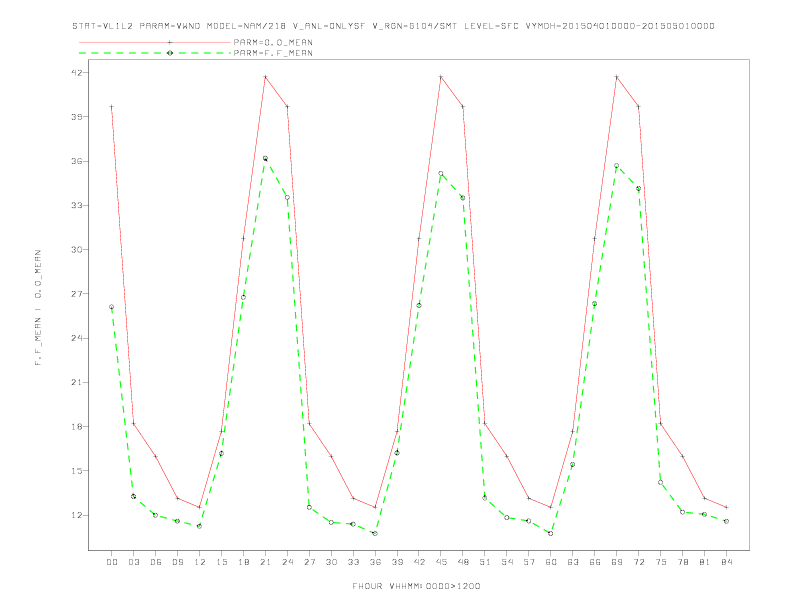792x612 pixels.
Task: Click x-axis forecast hour label 57
Action: pos(529,562)
